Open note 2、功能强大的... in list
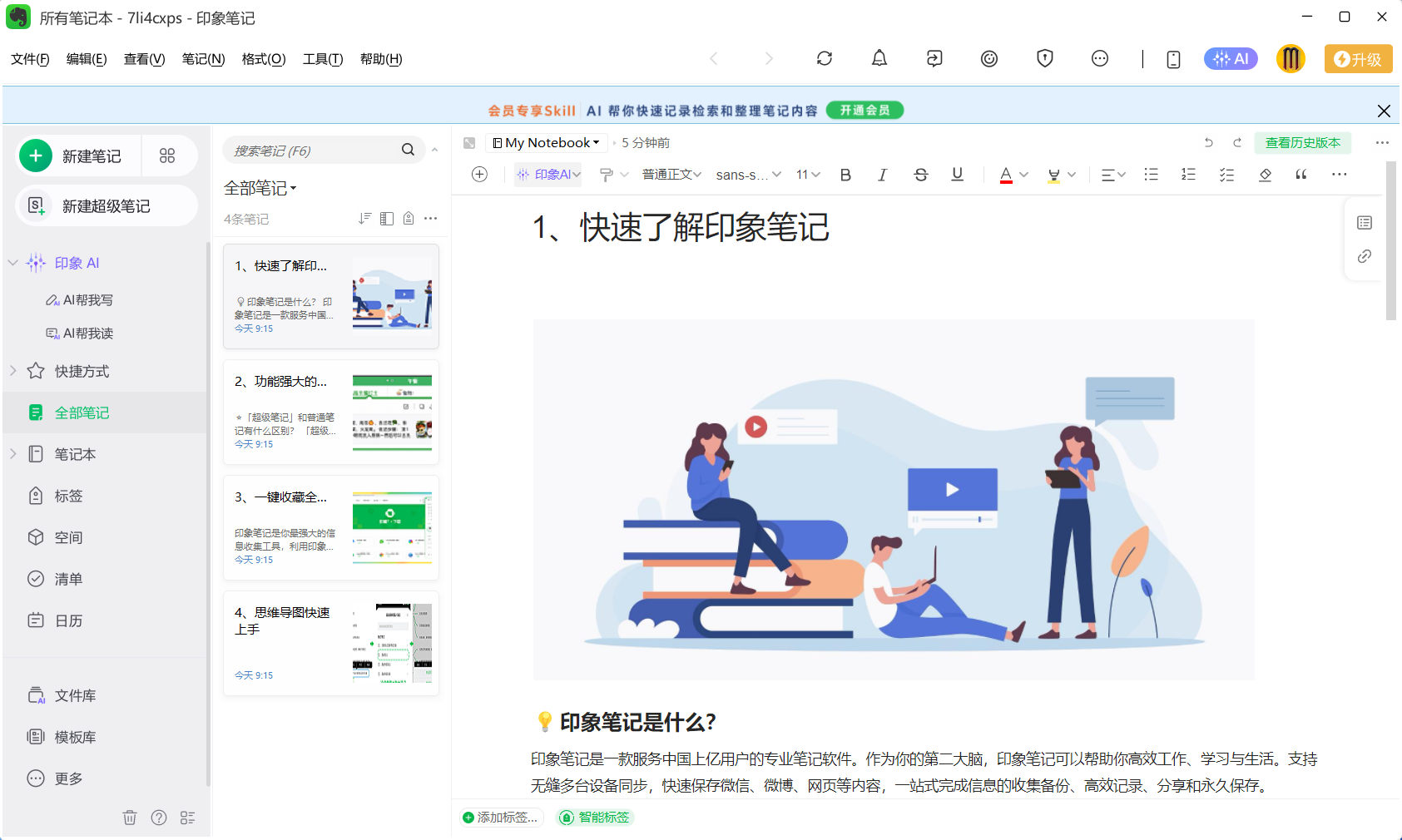 [x=331, y=412]
